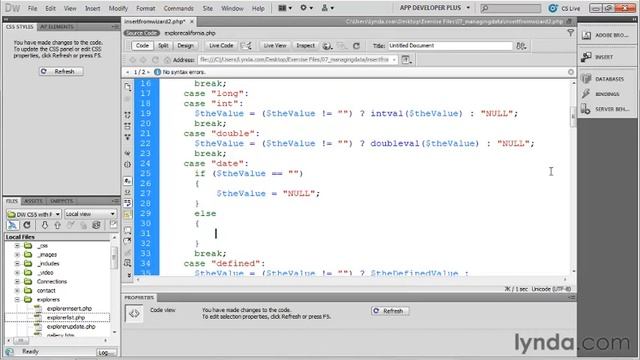Open the Extend Dreamweaver gear menu
The height and width of the screenshot is (360, 640).
(x=306, y=8)
